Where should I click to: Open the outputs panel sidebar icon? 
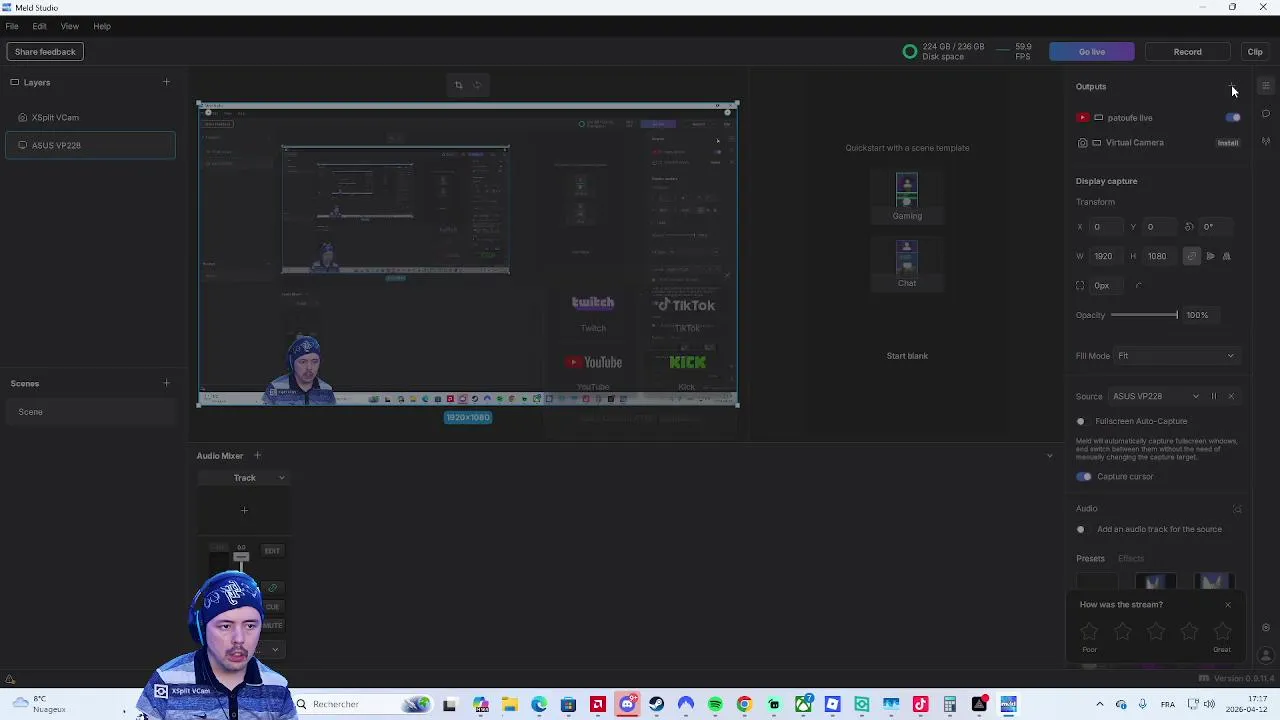tap(1266, 86)
